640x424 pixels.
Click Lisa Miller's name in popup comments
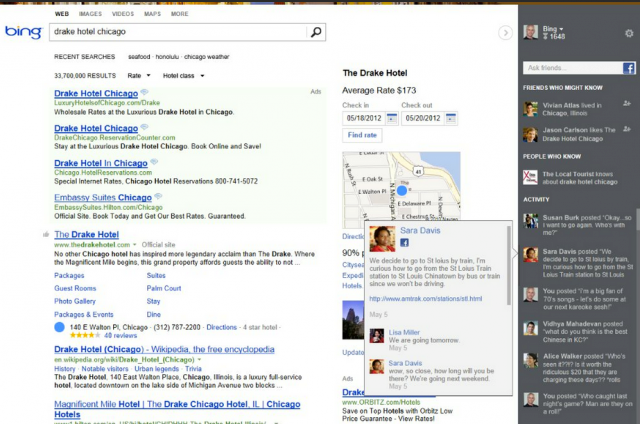tap(404, 332)
